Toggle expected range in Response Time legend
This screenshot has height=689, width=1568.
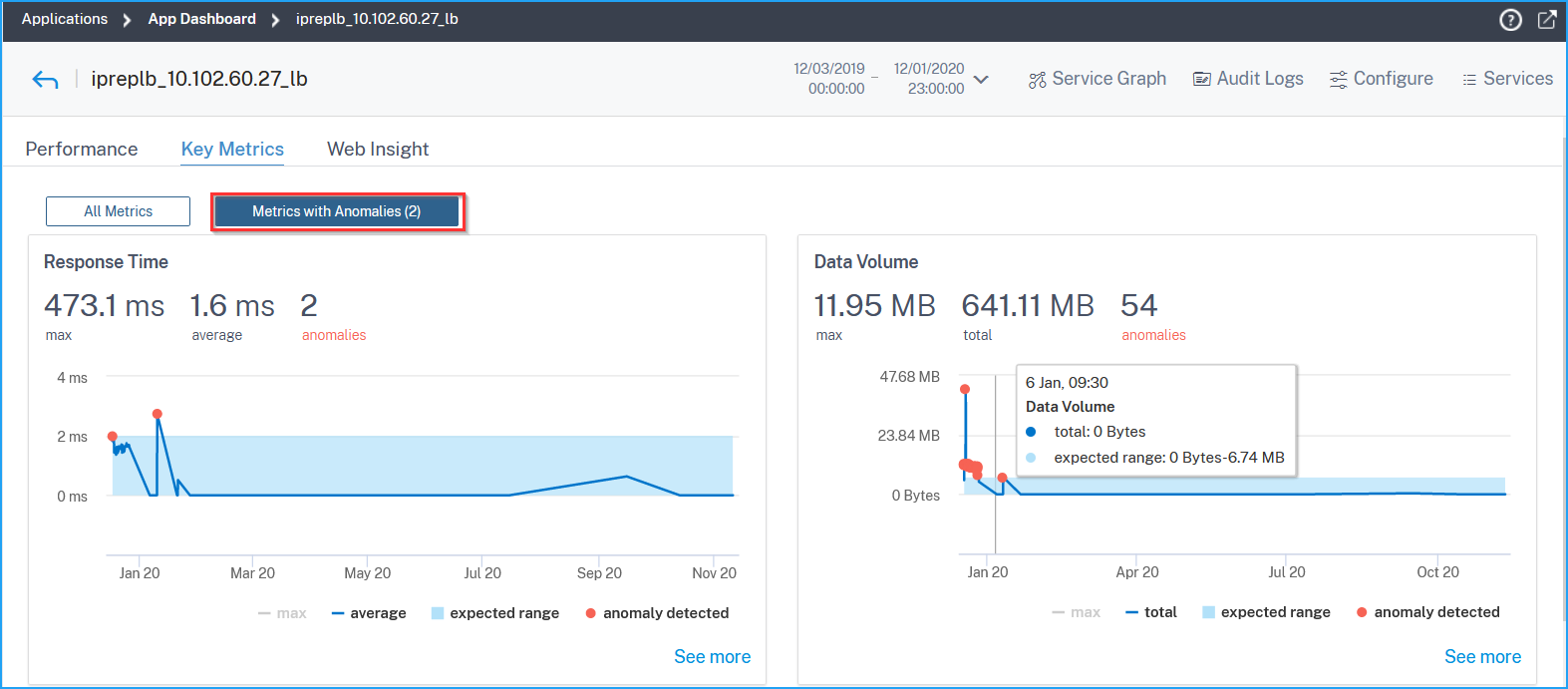tap(494, 613)
